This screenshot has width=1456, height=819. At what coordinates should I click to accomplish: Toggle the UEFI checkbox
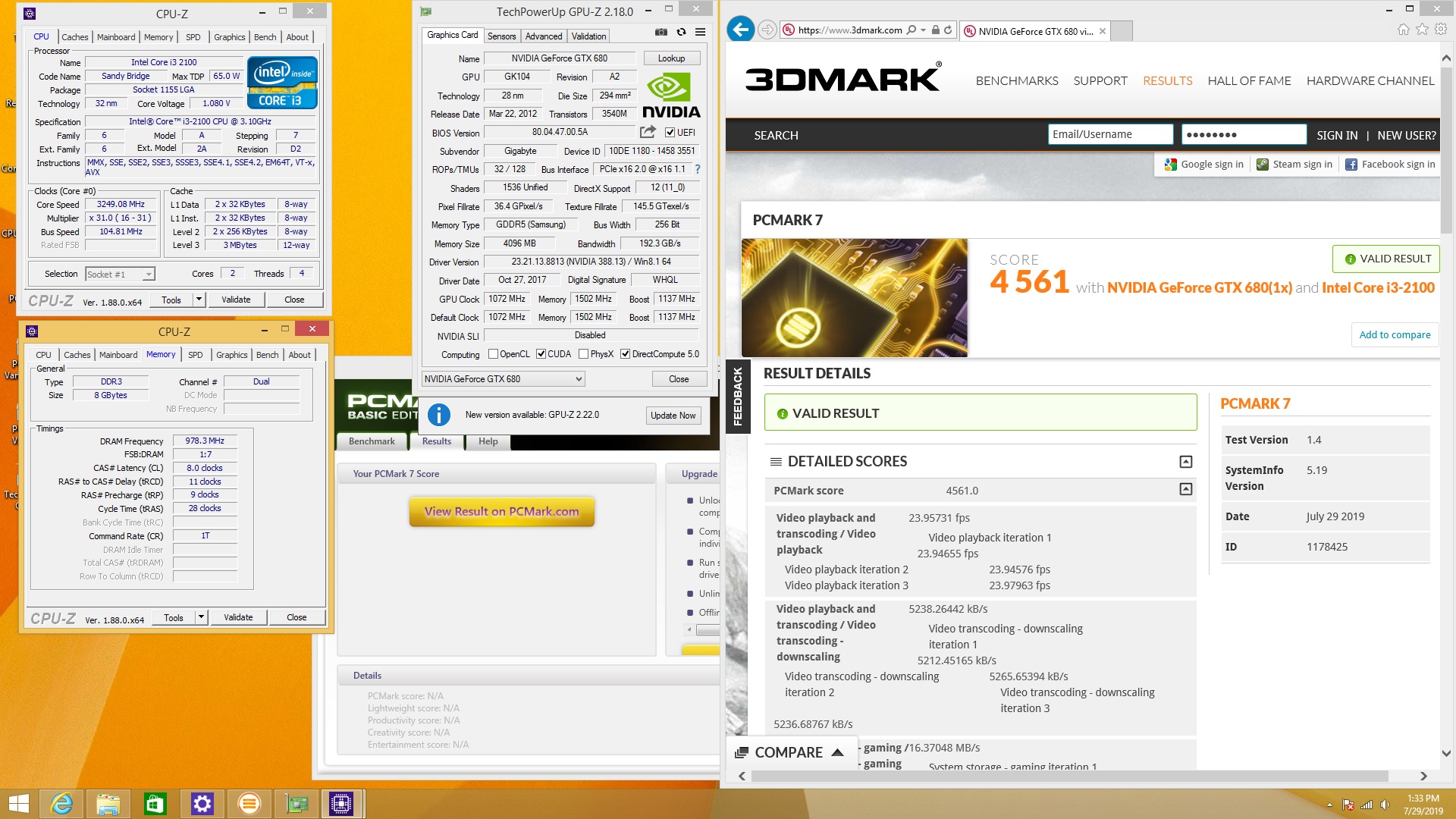tap(670, 133)
